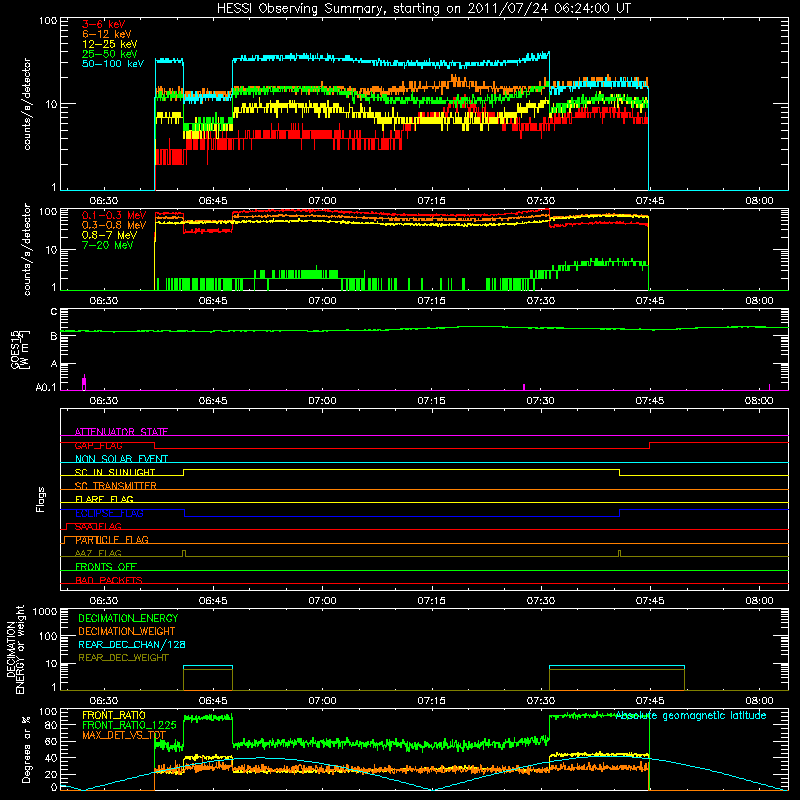Click the 7-20 MeV legend label
The width and height of the screenshot is (800, 800).
click(107, 245)
